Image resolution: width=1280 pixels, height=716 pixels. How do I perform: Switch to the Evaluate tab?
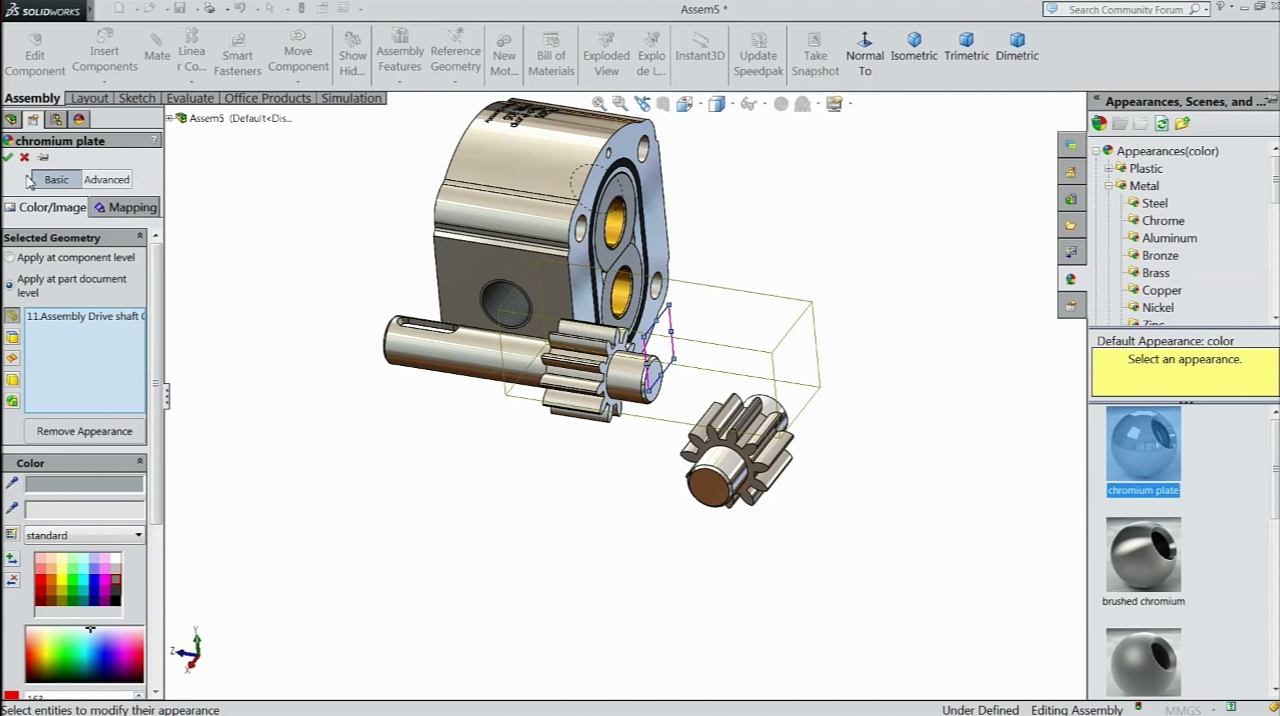[190, 98]
